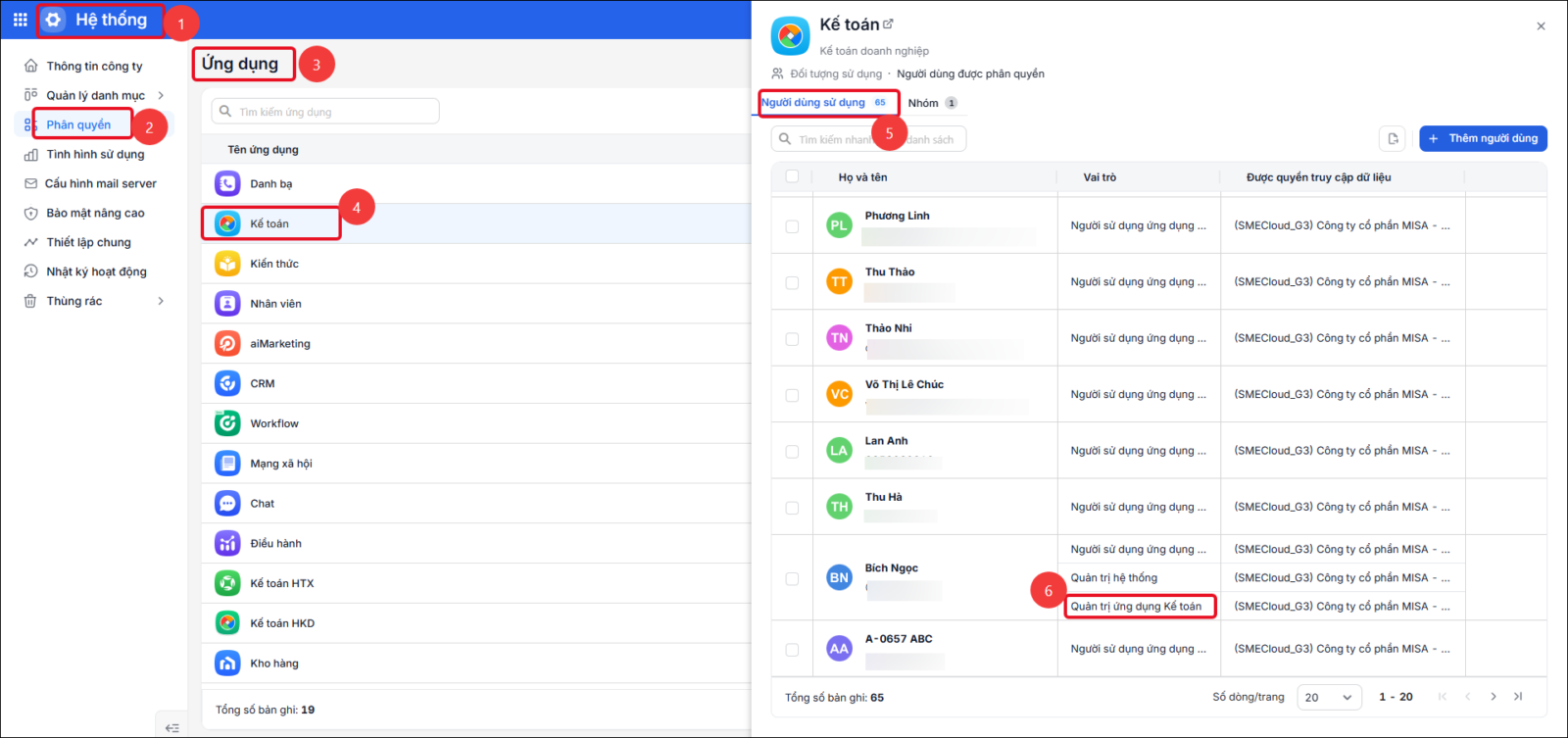Image resolution: width=1568 pixels, height=738 pixels.
Task: Collapse the sidebar with bottom arrow icon
Action: [x=171, y=727]
